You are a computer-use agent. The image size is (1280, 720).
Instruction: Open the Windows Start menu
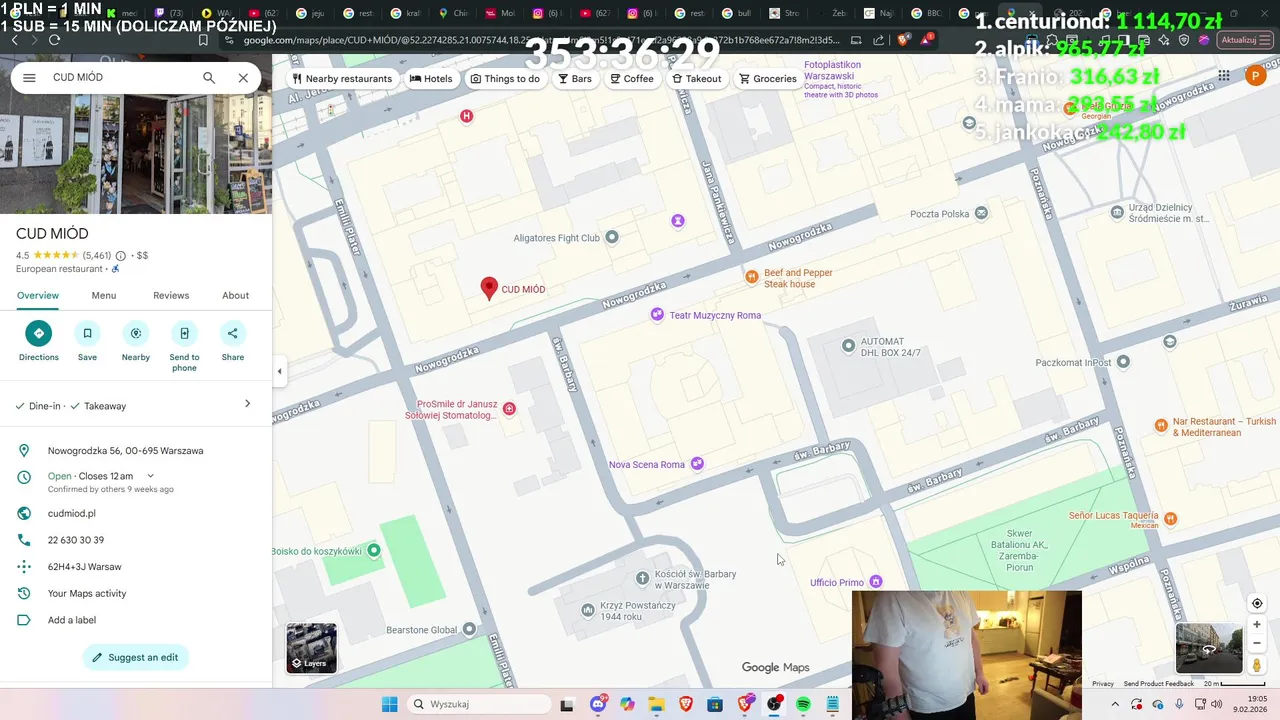coord(389,704)
